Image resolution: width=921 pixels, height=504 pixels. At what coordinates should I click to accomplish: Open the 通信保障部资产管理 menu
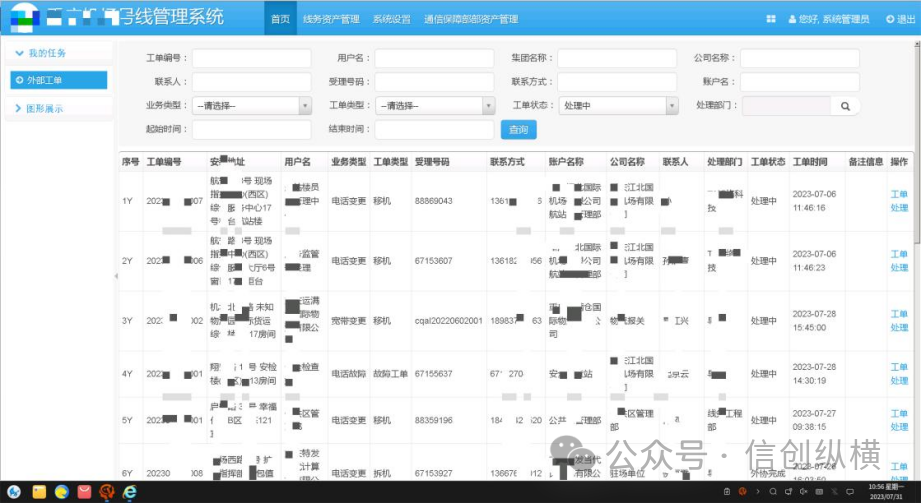471,19
